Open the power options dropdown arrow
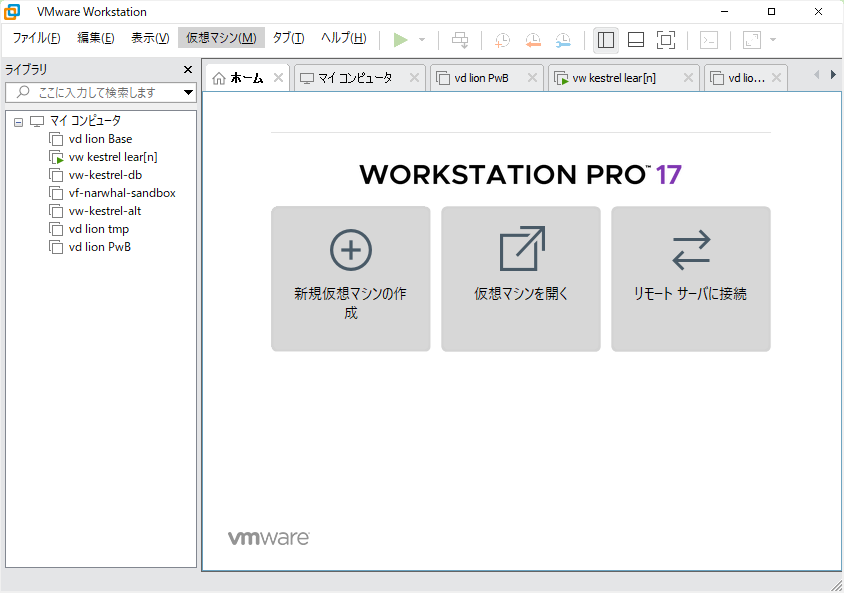844x593 pixels. click(x=422, y=40)
